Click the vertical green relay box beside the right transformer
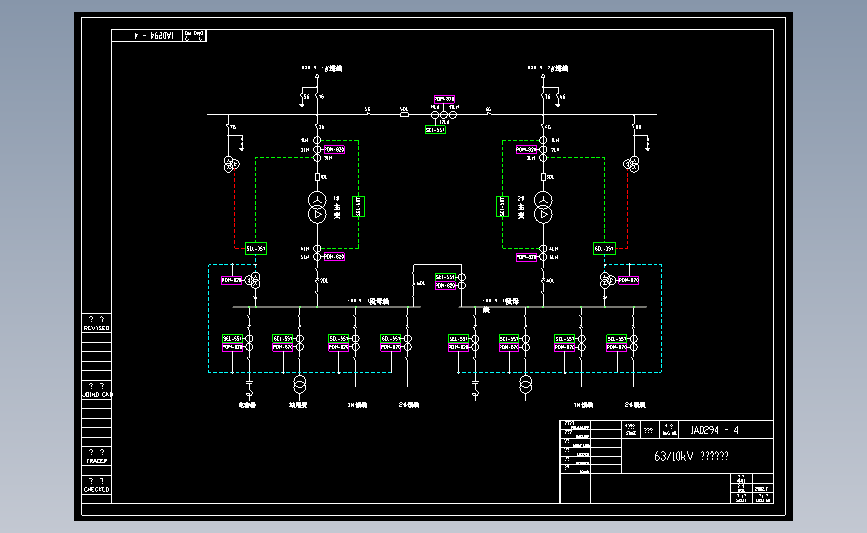867x533 pixels. pyautogui.click(x=502, y=207)
